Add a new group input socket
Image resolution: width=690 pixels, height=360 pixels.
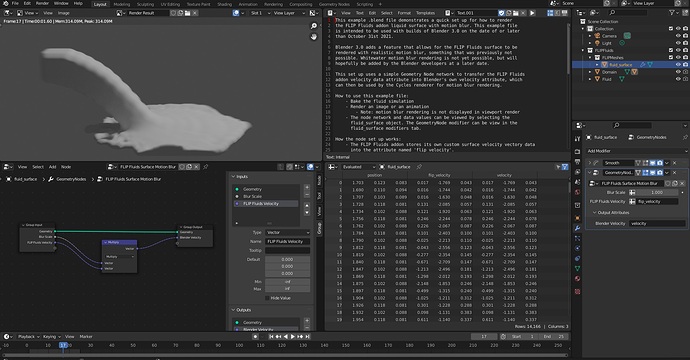tap(307, 187)
